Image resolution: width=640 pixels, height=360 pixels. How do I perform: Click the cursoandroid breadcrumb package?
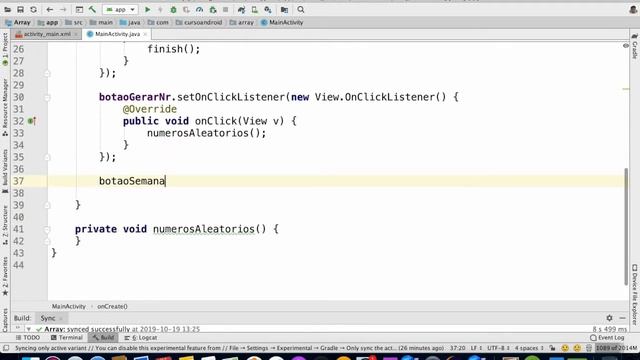199,22
